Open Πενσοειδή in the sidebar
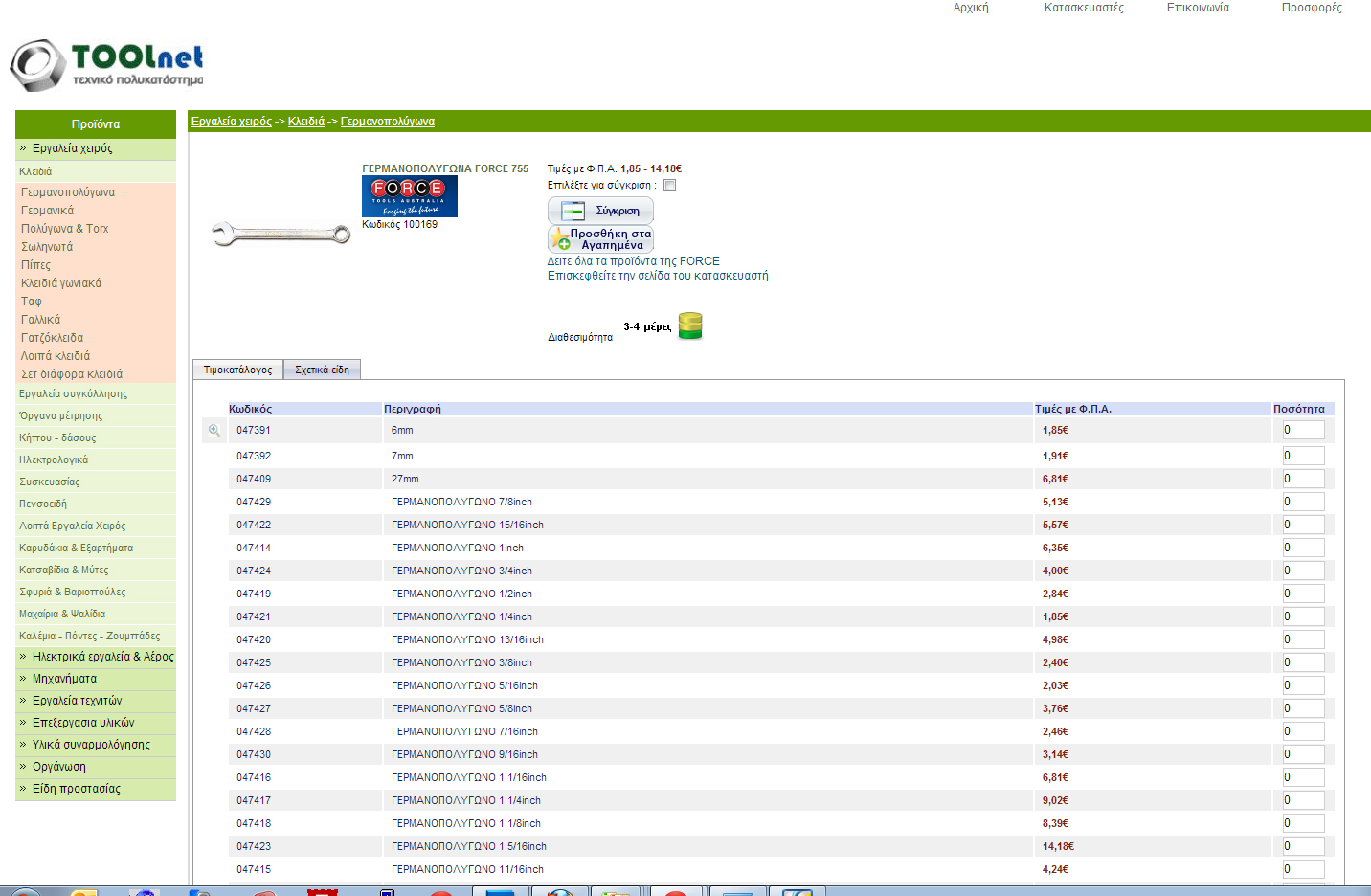1371x896 pixels. [43, 504]
